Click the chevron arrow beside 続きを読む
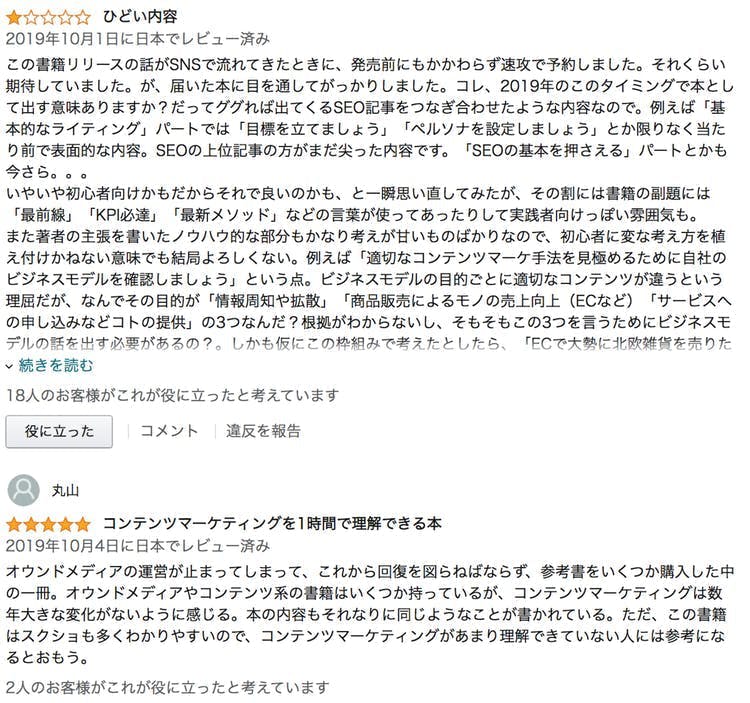 (10, 366)
